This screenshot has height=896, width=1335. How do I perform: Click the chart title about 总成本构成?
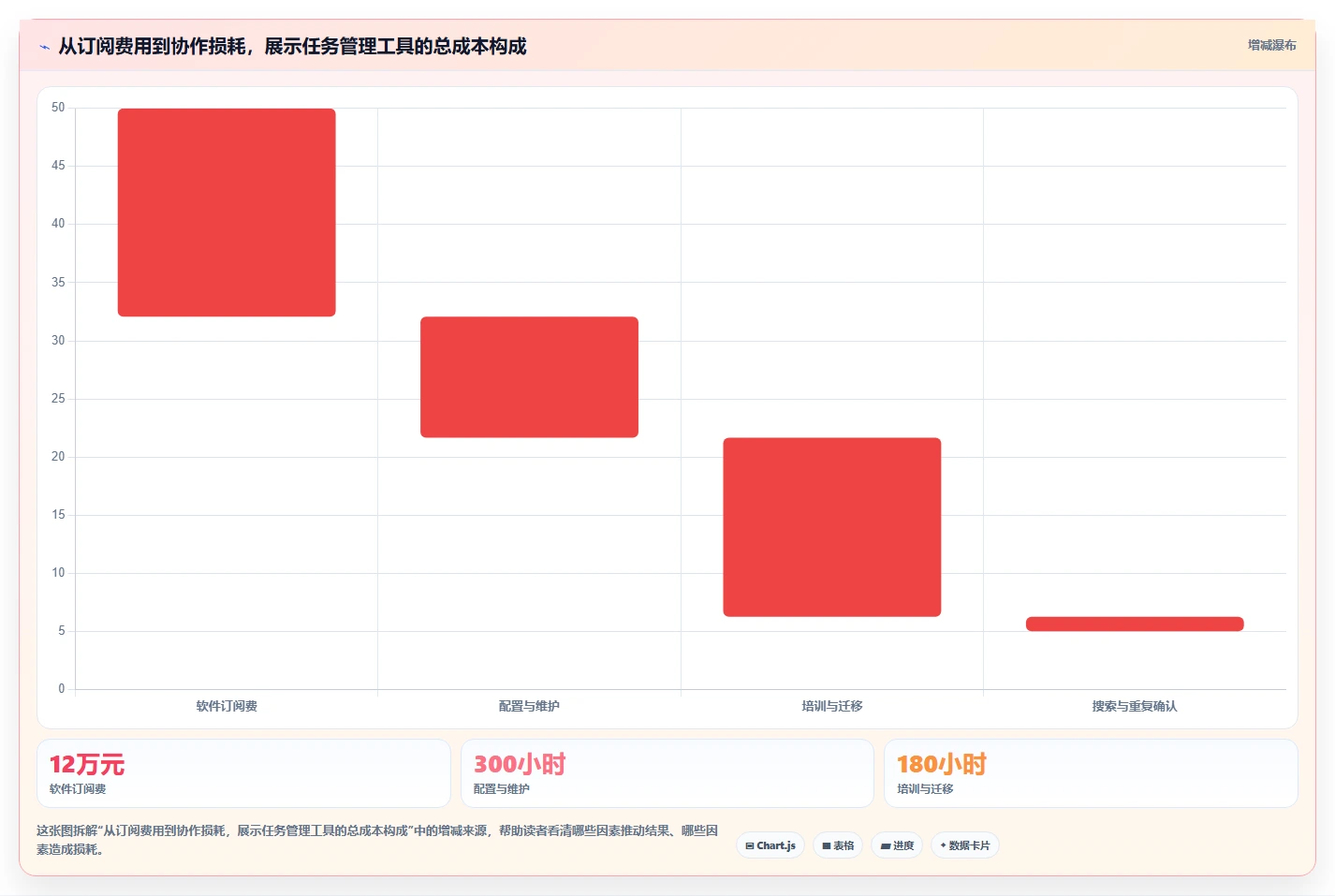292,46
